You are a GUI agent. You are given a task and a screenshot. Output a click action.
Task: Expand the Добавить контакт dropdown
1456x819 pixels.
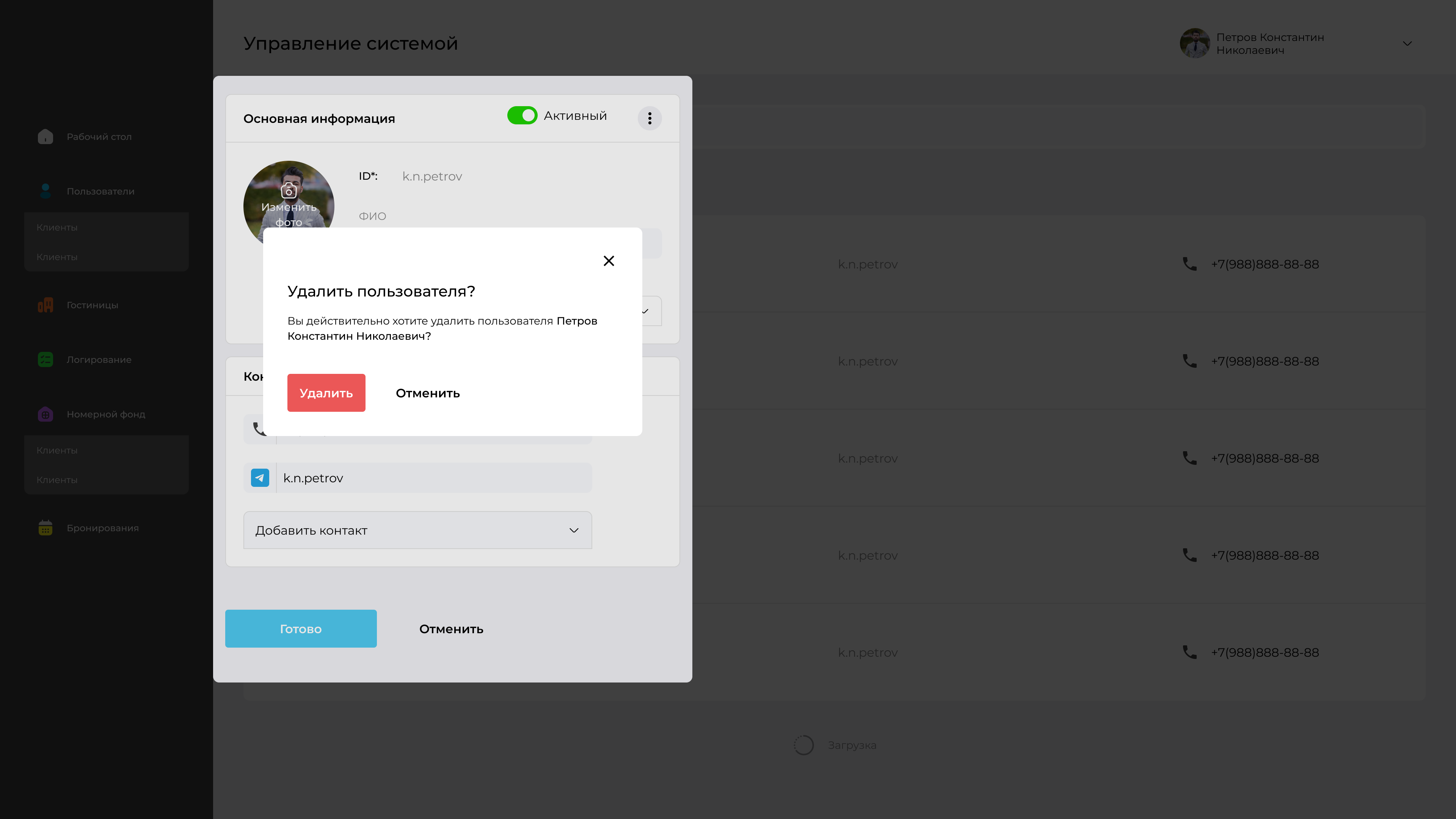coord(418,530)
